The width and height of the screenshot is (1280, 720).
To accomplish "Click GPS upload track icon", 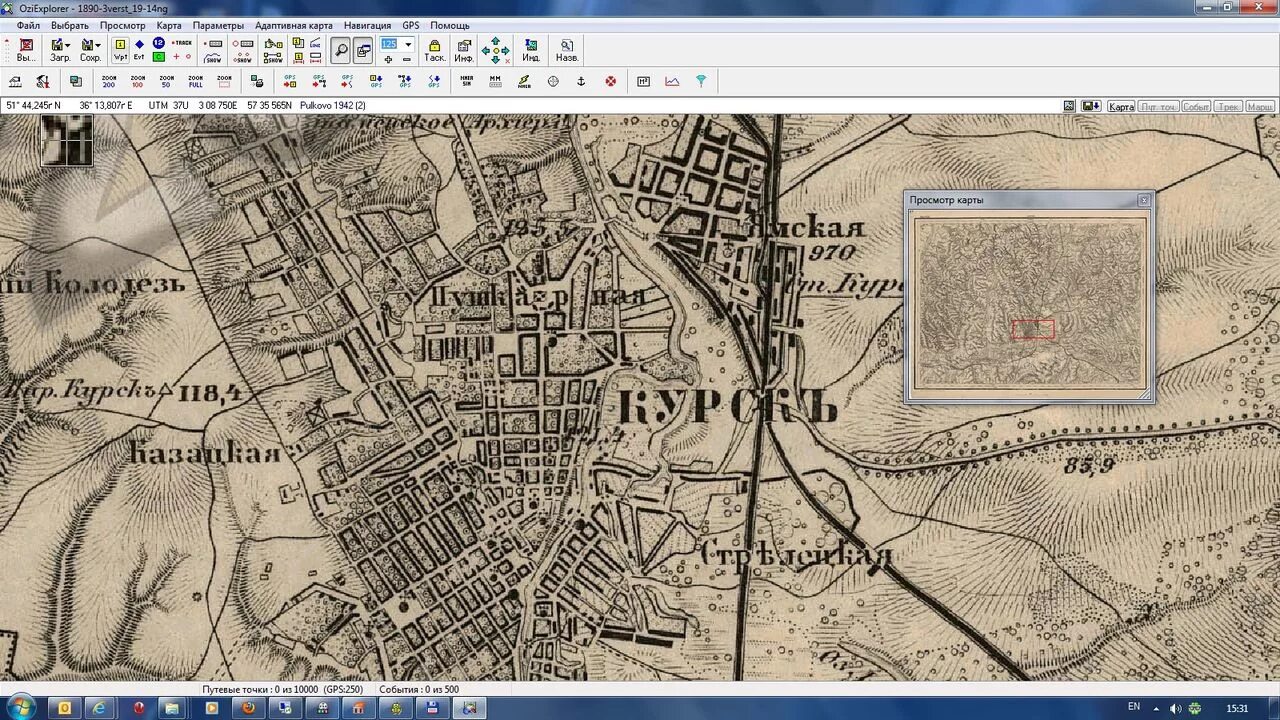I will (347, 81).
